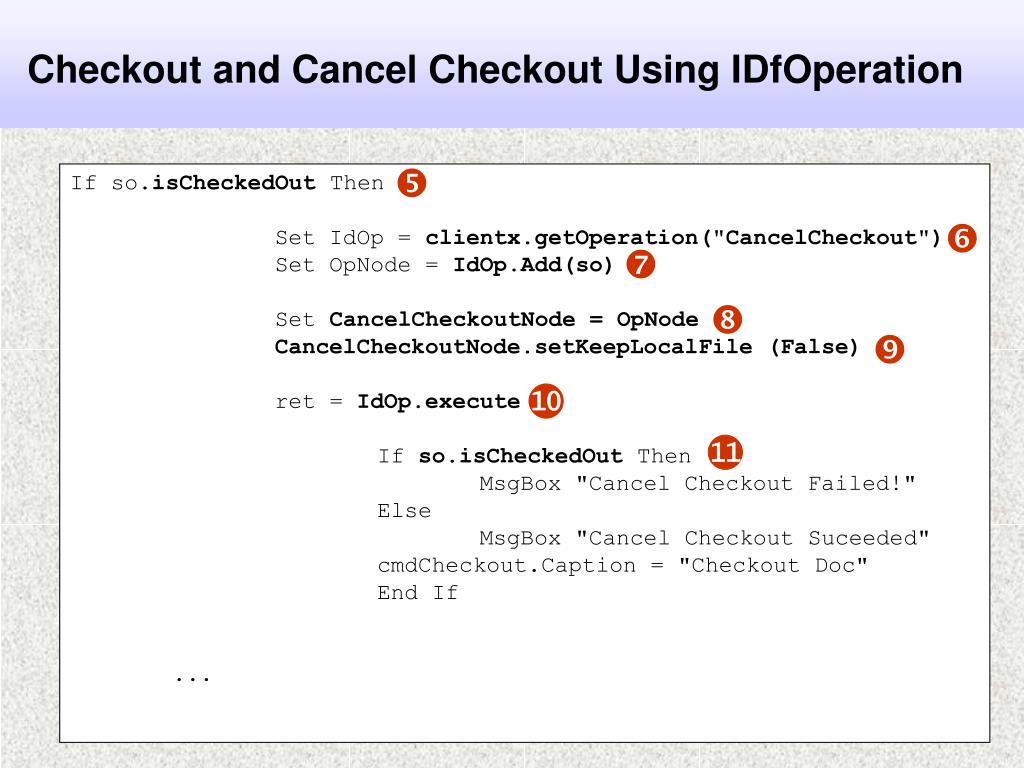Click the line "ret = IdOp.execute"

[x=398, y=402]
